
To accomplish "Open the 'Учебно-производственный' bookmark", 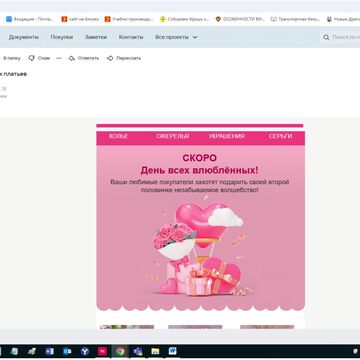I will click(x=129, y=19).
